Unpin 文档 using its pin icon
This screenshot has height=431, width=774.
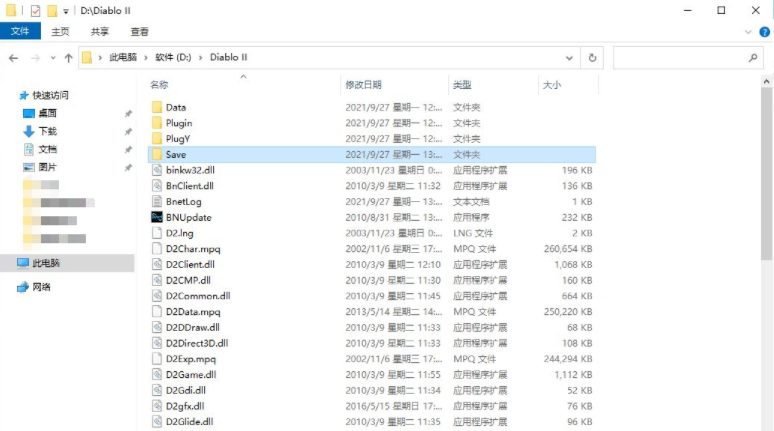(x=128, y=150)
